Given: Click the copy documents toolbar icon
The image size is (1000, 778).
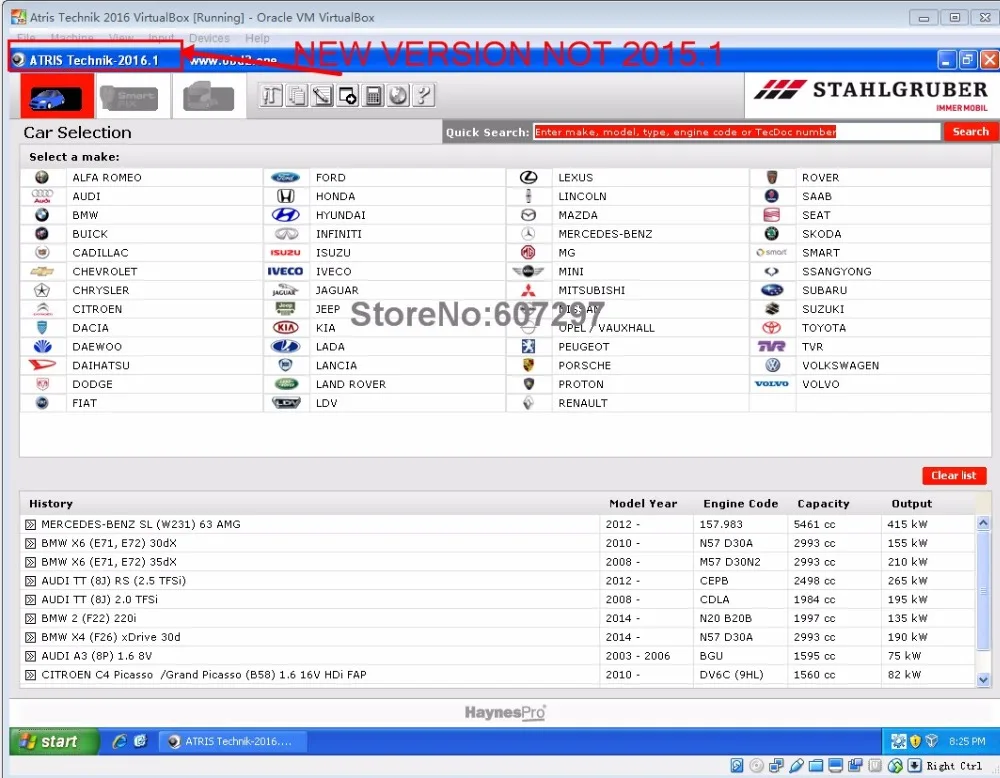Looking at the screenshot, I should pos(297,96).
